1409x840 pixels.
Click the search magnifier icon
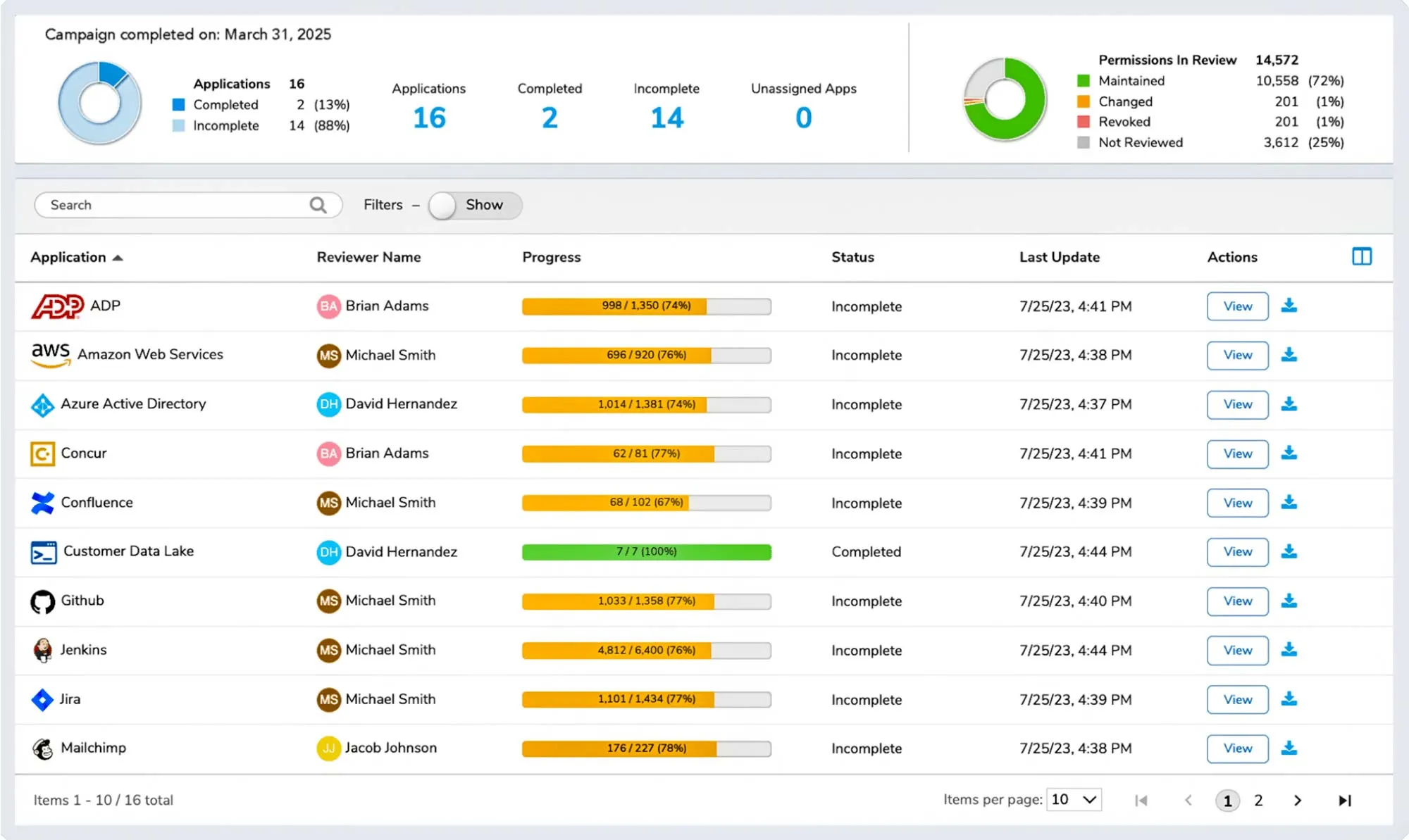[x=318, y=205]
